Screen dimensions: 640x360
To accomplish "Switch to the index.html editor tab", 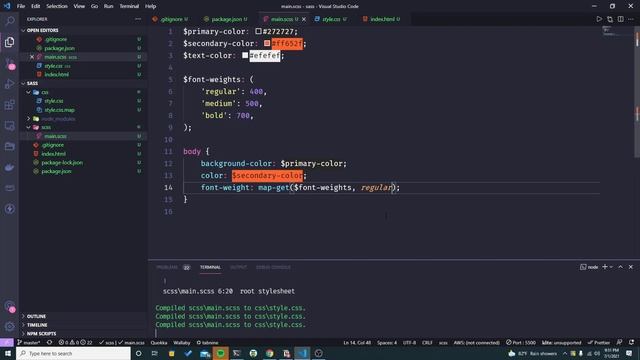I will (x=382, y=19).
